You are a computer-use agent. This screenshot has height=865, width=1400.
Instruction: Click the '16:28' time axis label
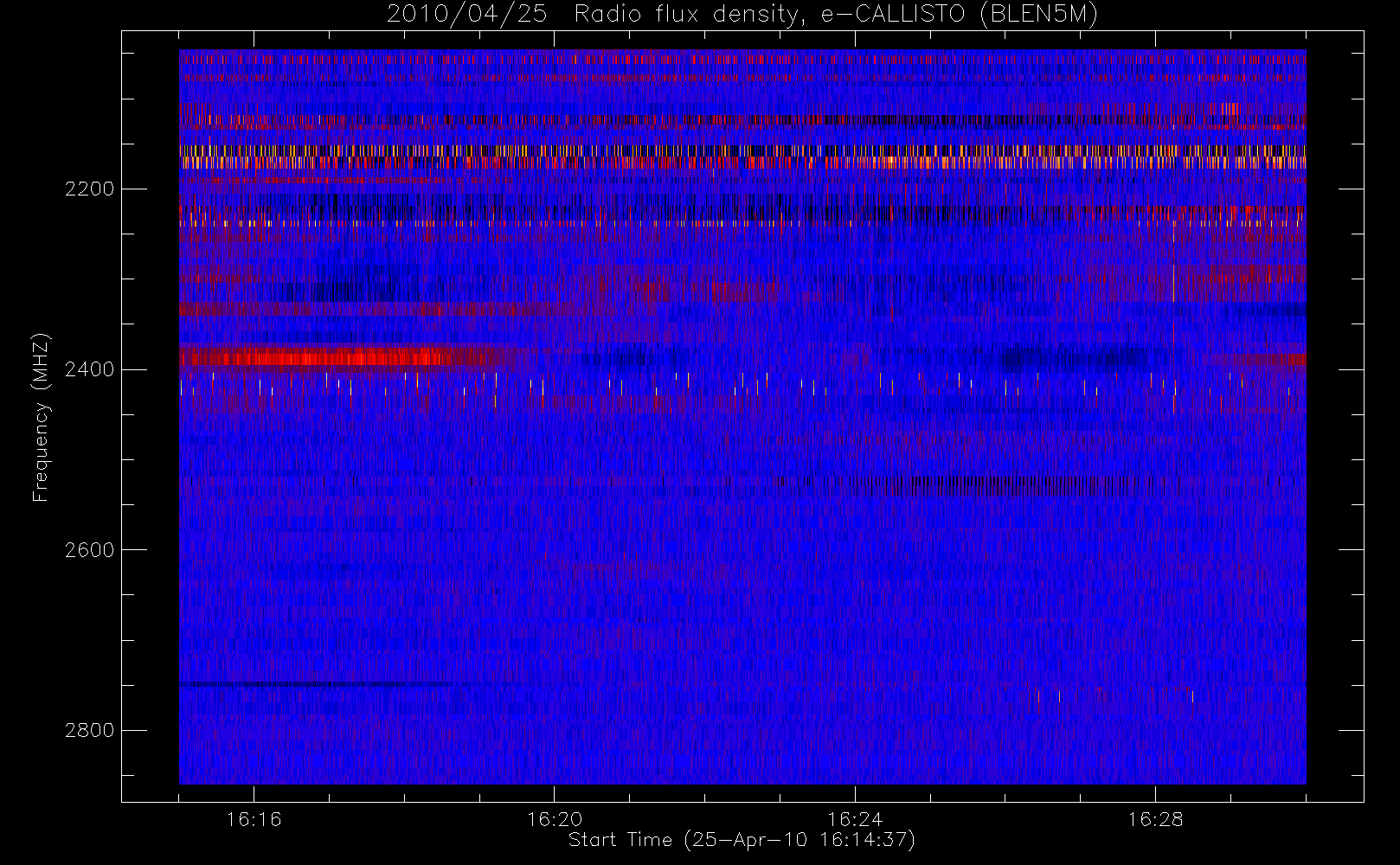(1155, 819)
